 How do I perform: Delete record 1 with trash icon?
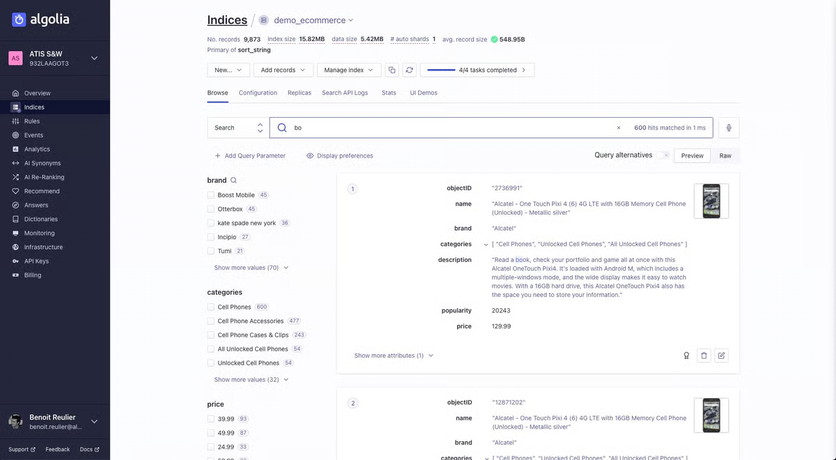click(x=704, y=356)
